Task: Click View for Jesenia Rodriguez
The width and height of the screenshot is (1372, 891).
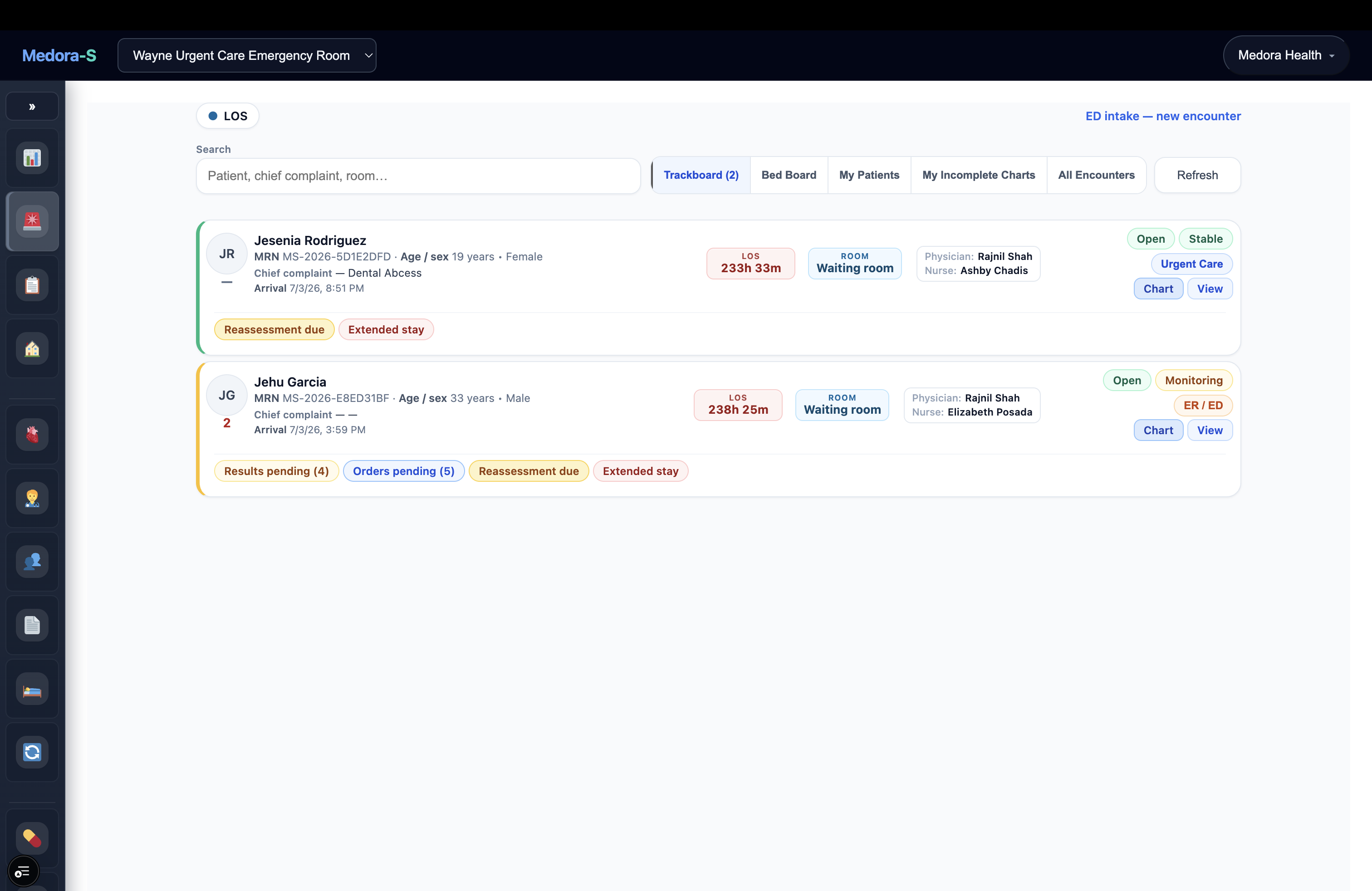Action: click(1210, 289)
